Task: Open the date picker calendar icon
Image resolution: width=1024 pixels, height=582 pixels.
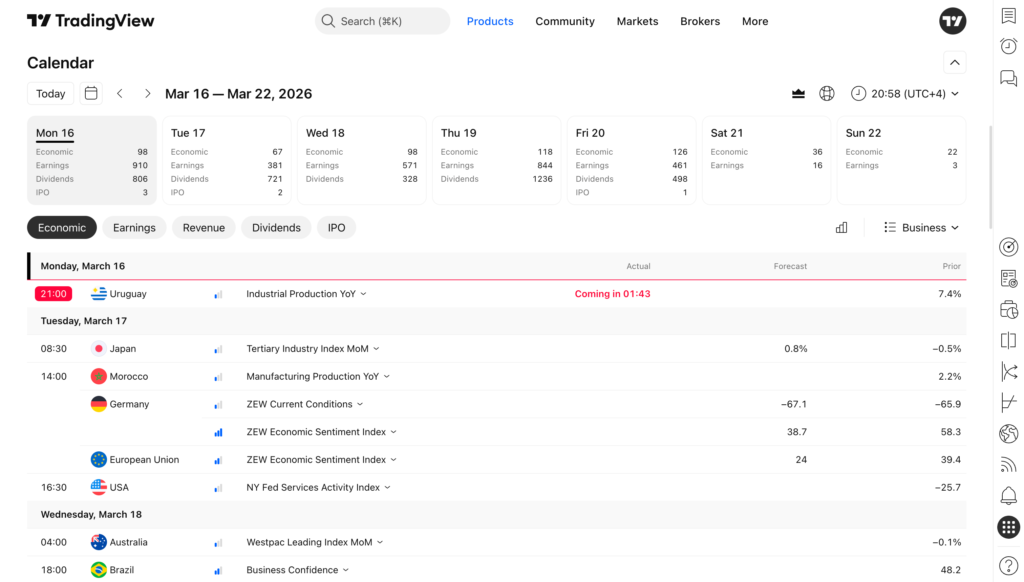Action: coord(91,93)
